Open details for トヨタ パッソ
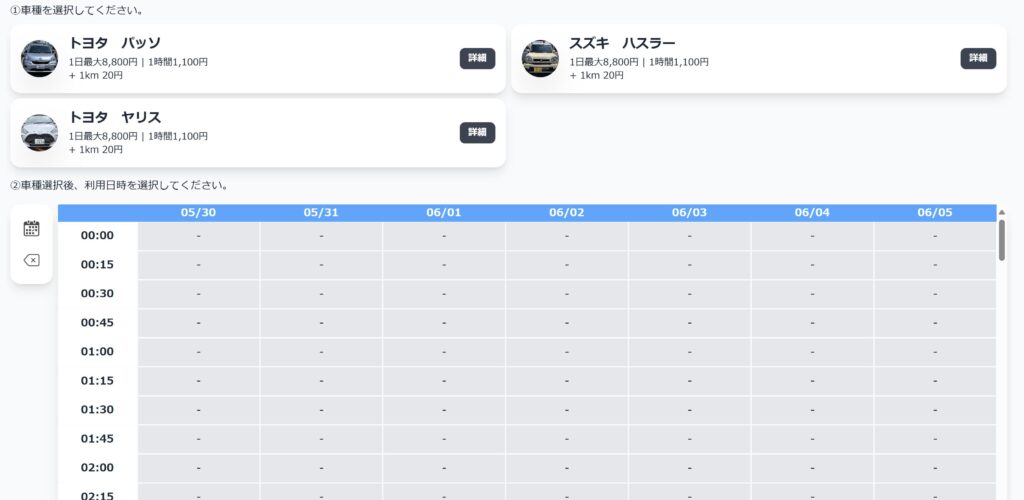Image resolution: width=1024 pixels, height=500 pixels. 477,58
